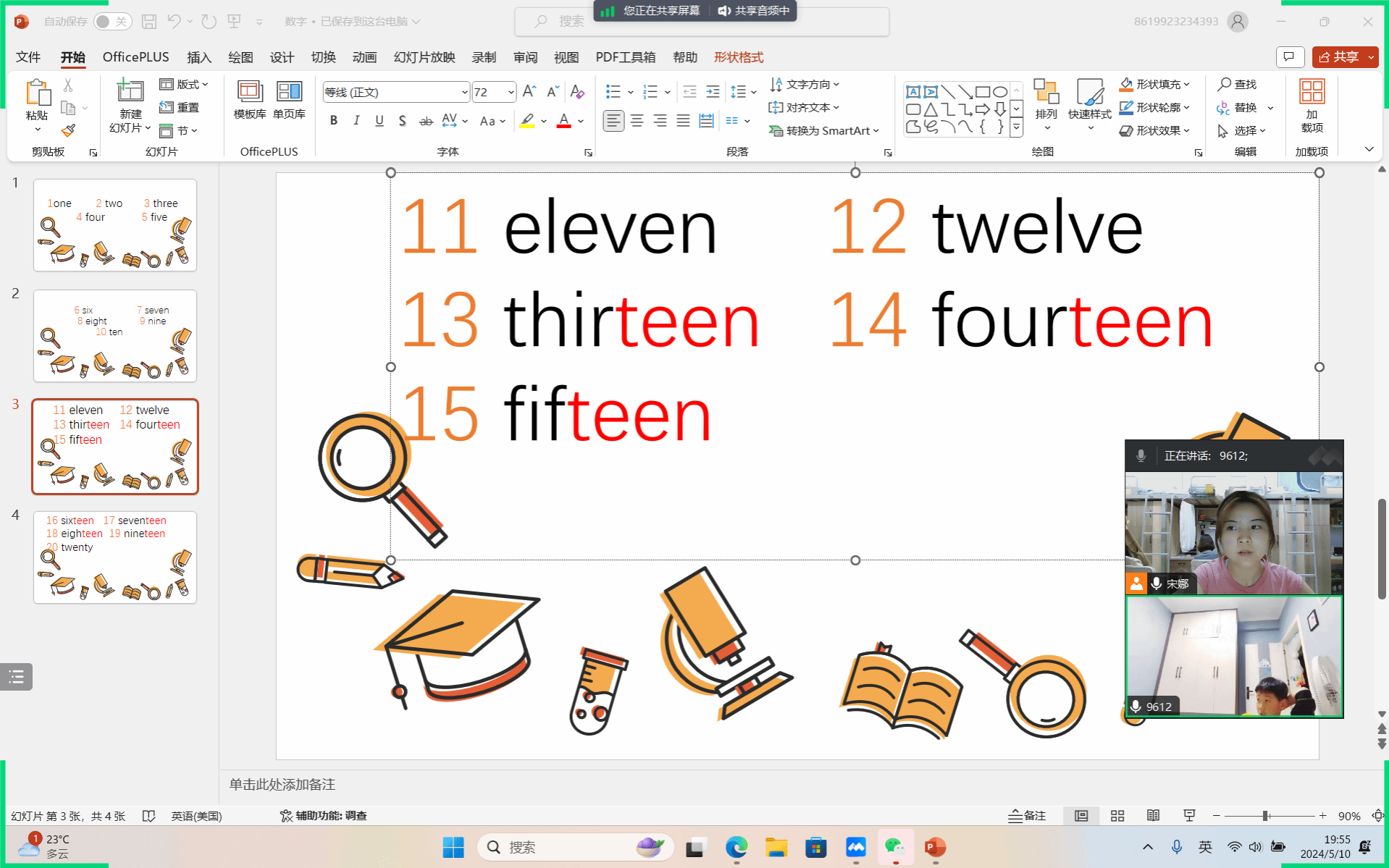Click the text shadow S icon
Screen dimensions: 1389x868
tap(402, 121)
